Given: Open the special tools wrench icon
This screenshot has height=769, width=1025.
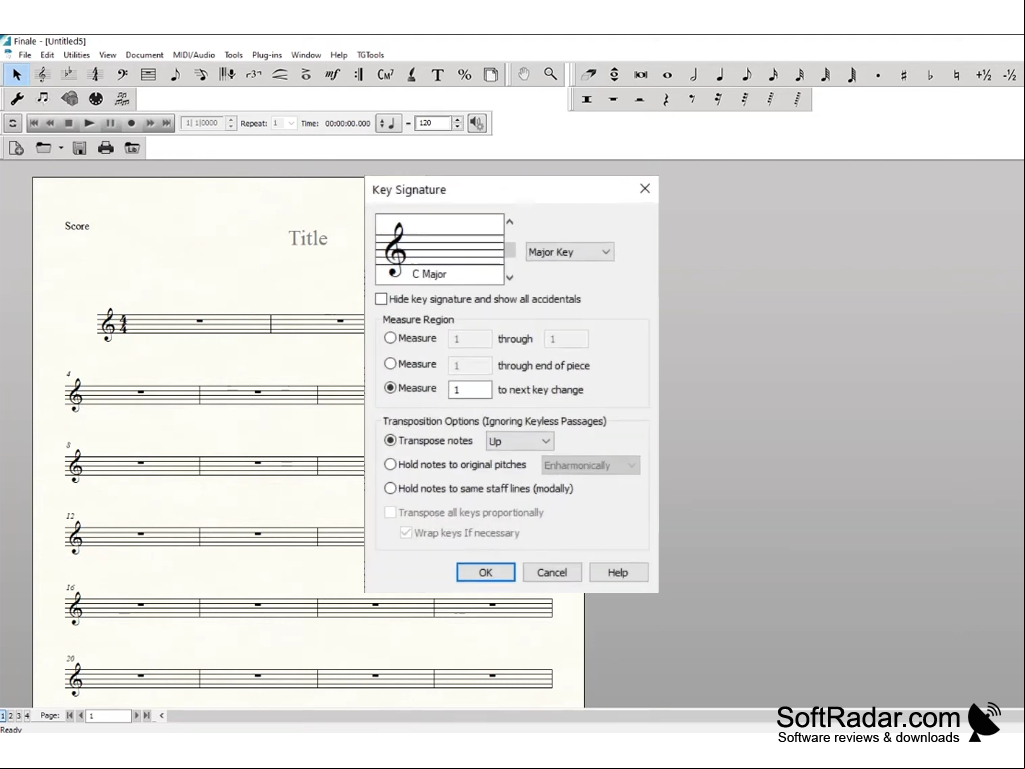Looking at the screenshot, I should [16, 99].
